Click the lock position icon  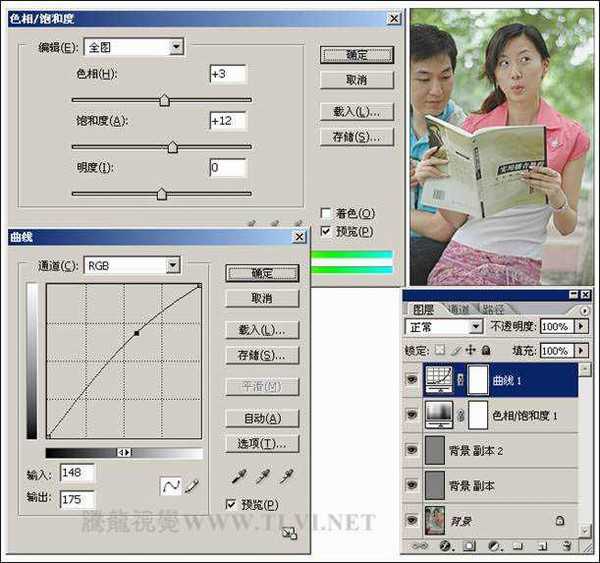(471, 351)
